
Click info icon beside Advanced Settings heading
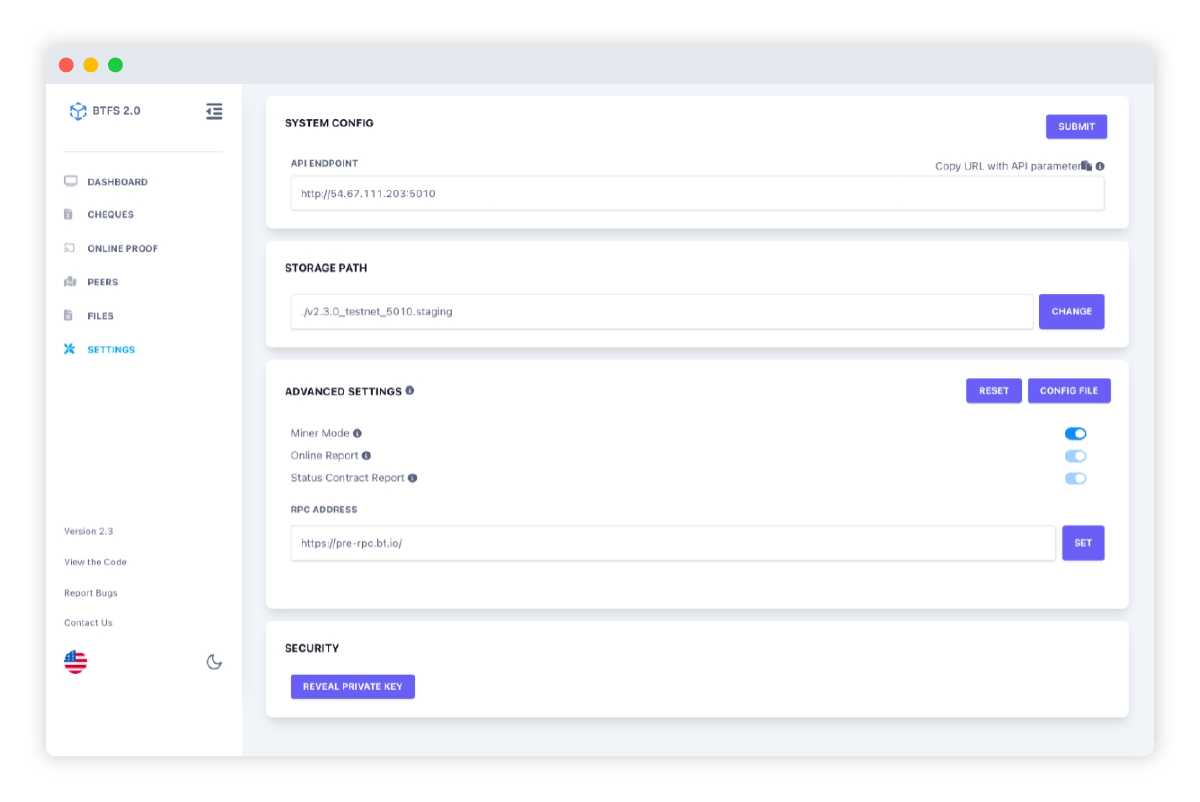pyautogui.click(x=410, y=391)
